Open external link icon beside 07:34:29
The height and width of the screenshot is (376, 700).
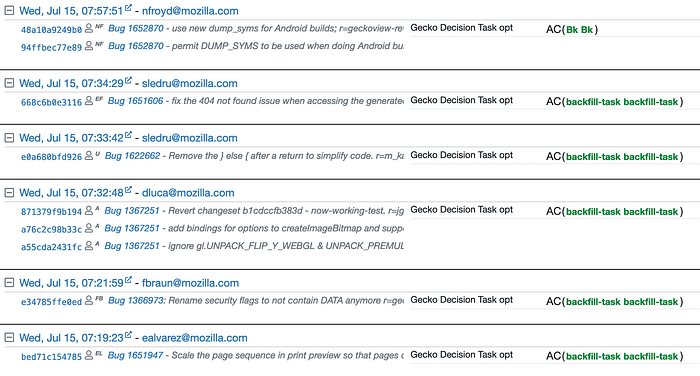point(128,80)
